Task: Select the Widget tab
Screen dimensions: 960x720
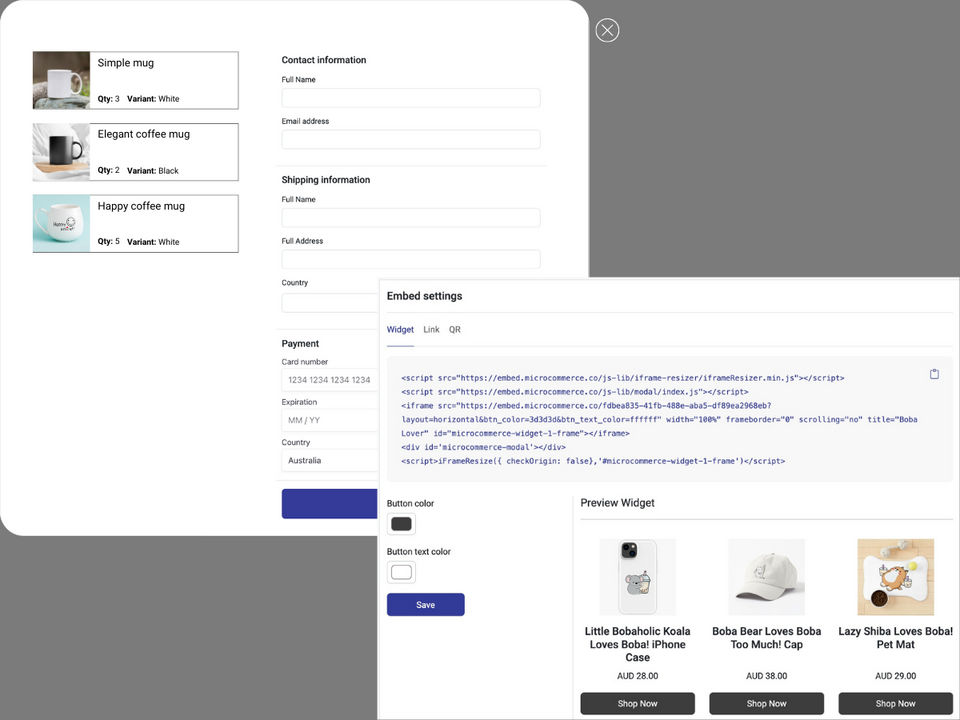Action: 400,330
